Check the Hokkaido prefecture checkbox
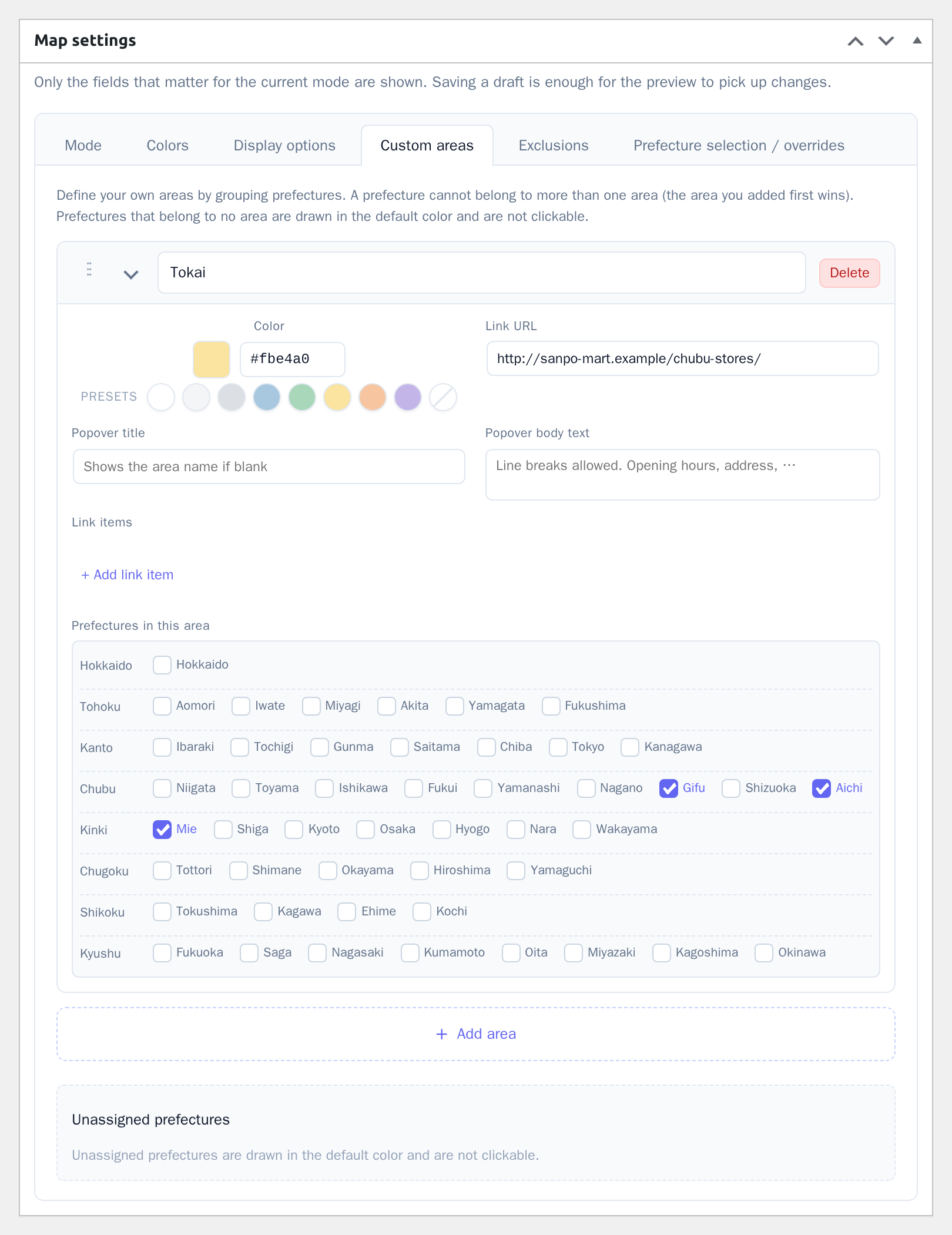The width and height of the screenshot is (952, 1235). pyautogui.click(x=162, y=665)
